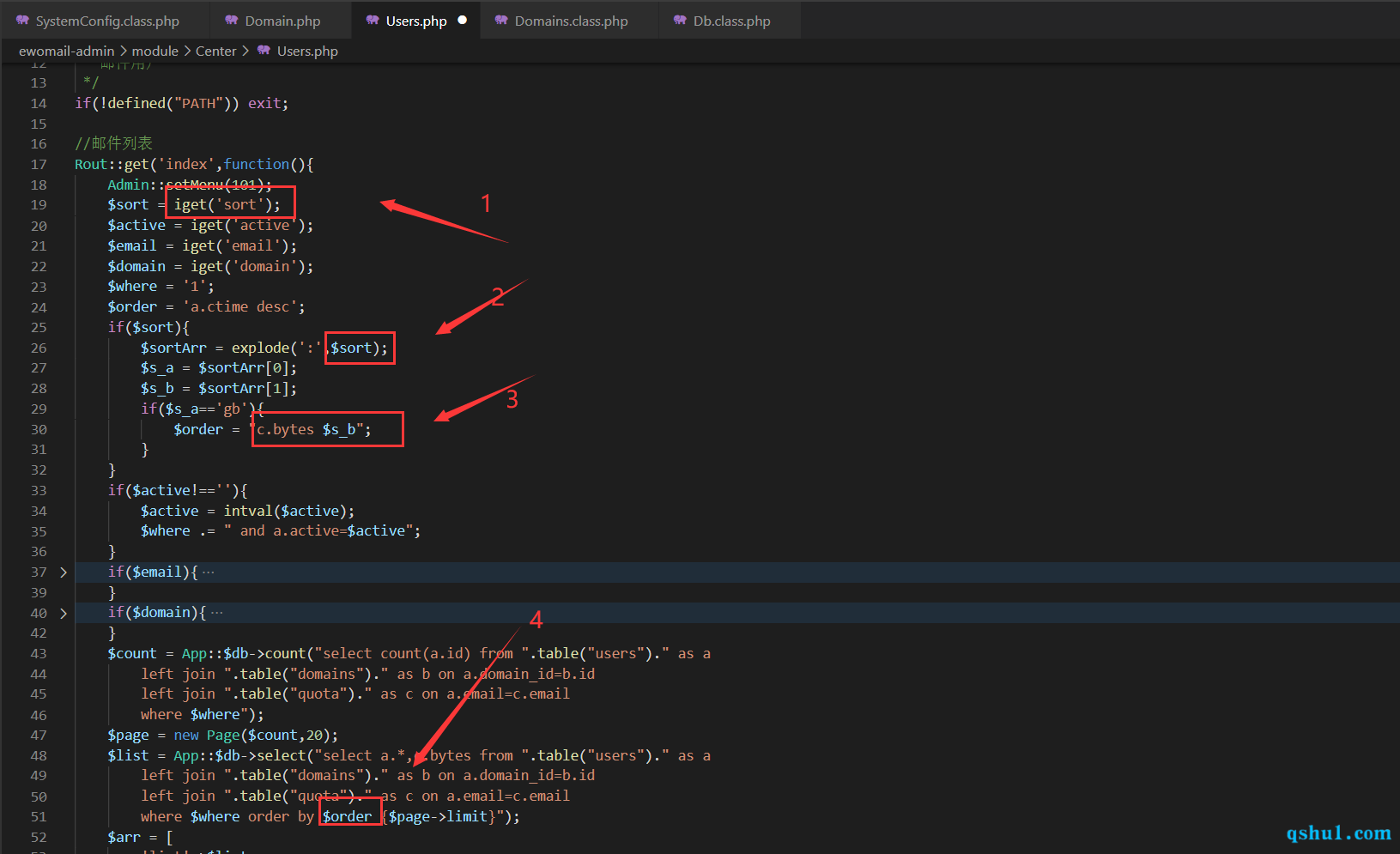Click line number 51 in gutter
1400x854 pixels.
point(39,817)
